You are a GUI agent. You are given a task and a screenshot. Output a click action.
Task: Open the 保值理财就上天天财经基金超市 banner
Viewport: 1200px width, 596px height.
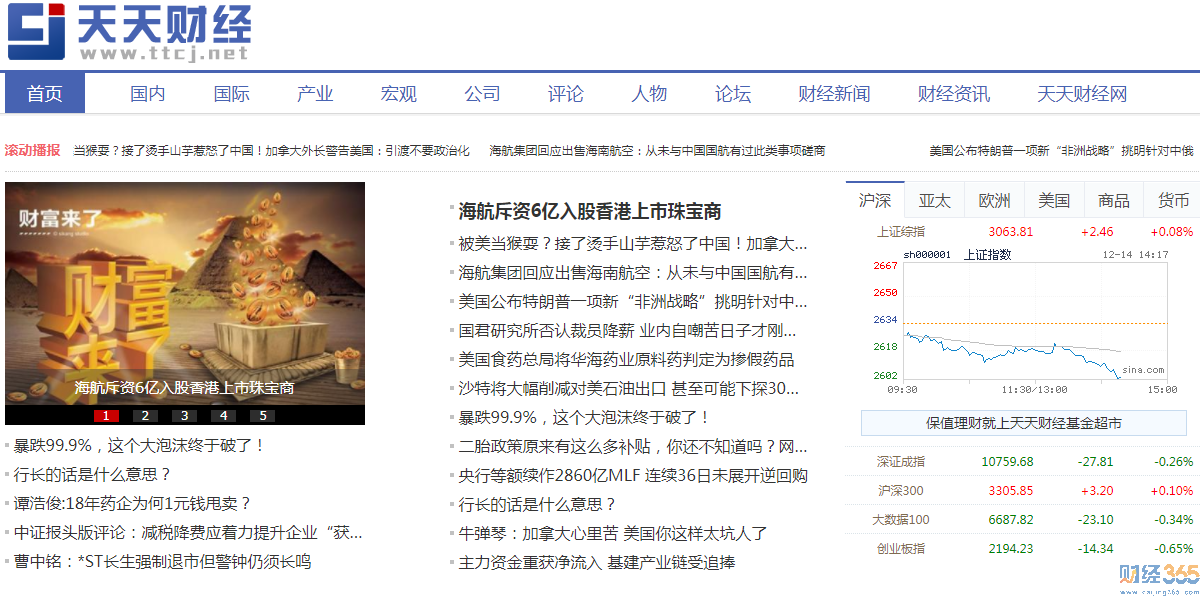(1024, 423)
